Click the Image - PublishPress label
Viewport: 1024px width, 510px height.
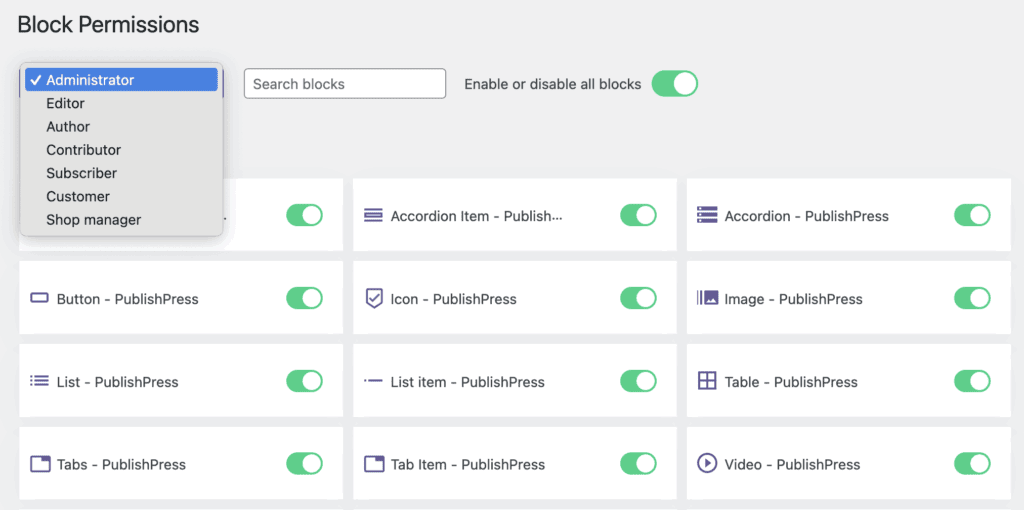[x=793, y=299]
